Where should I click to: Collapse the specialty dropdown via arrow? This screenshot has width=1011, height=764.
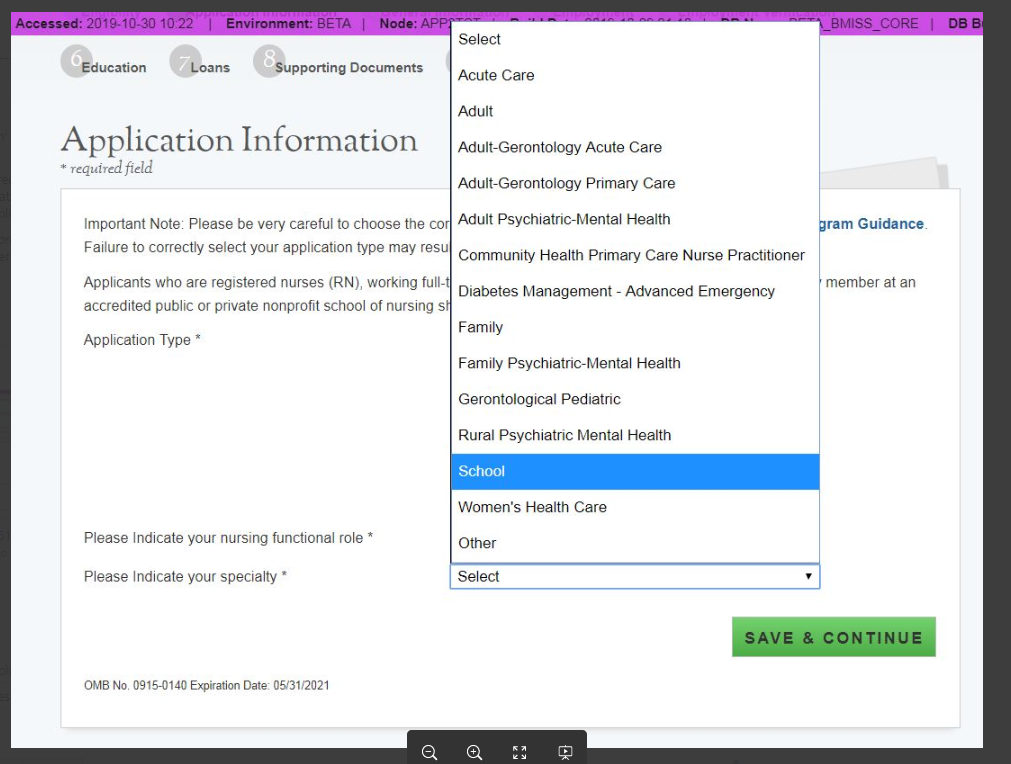(808, 577)
